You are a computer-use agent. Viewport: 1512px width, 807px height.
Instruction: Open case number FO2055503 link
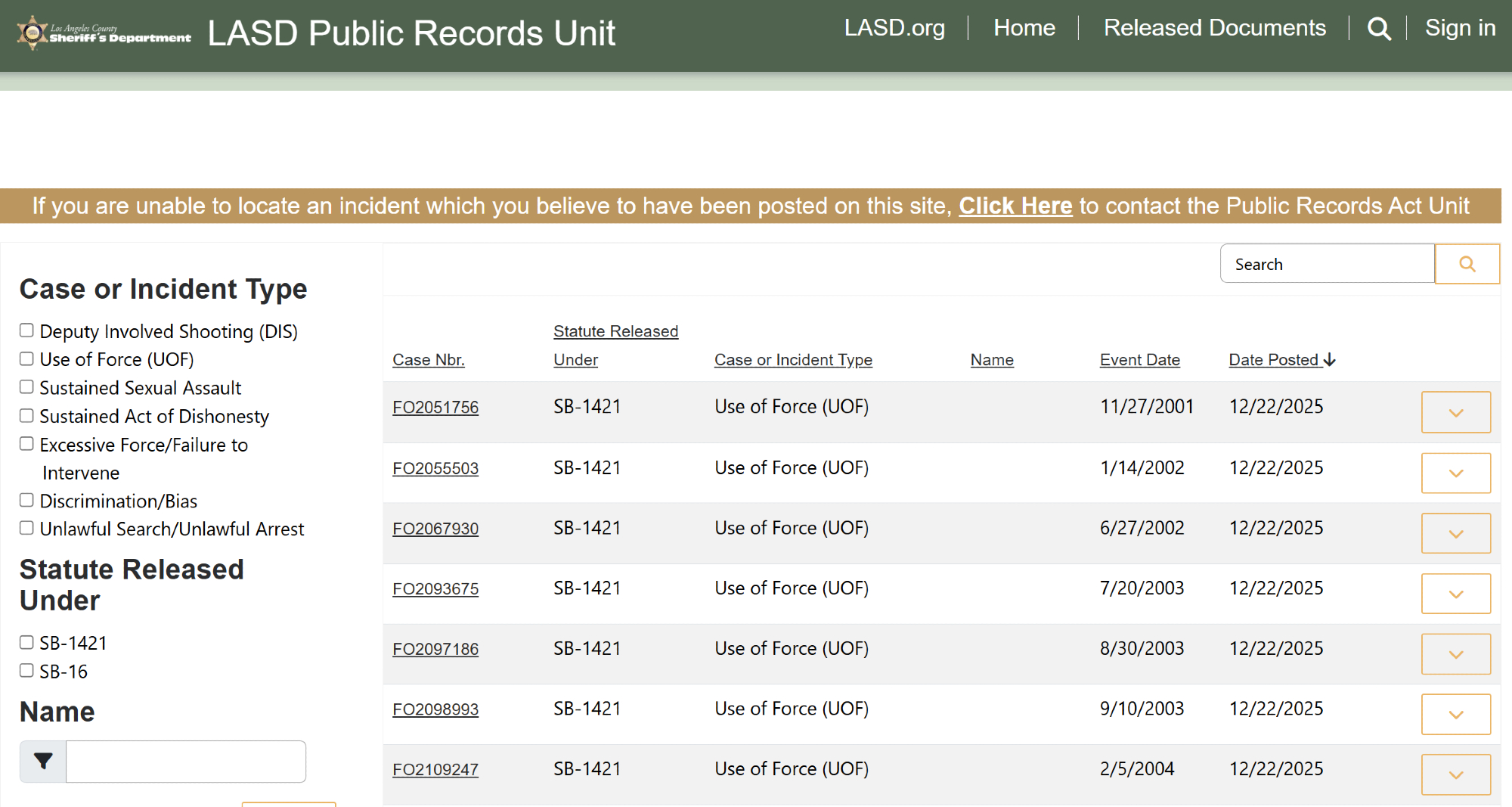(435, 468)
